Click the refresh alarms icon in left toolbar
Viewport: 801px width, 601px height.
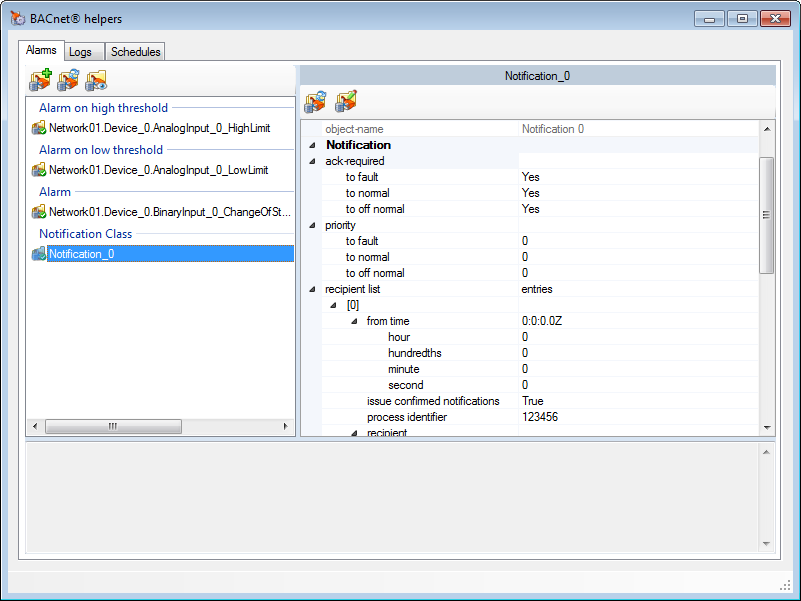pos(68,80)
